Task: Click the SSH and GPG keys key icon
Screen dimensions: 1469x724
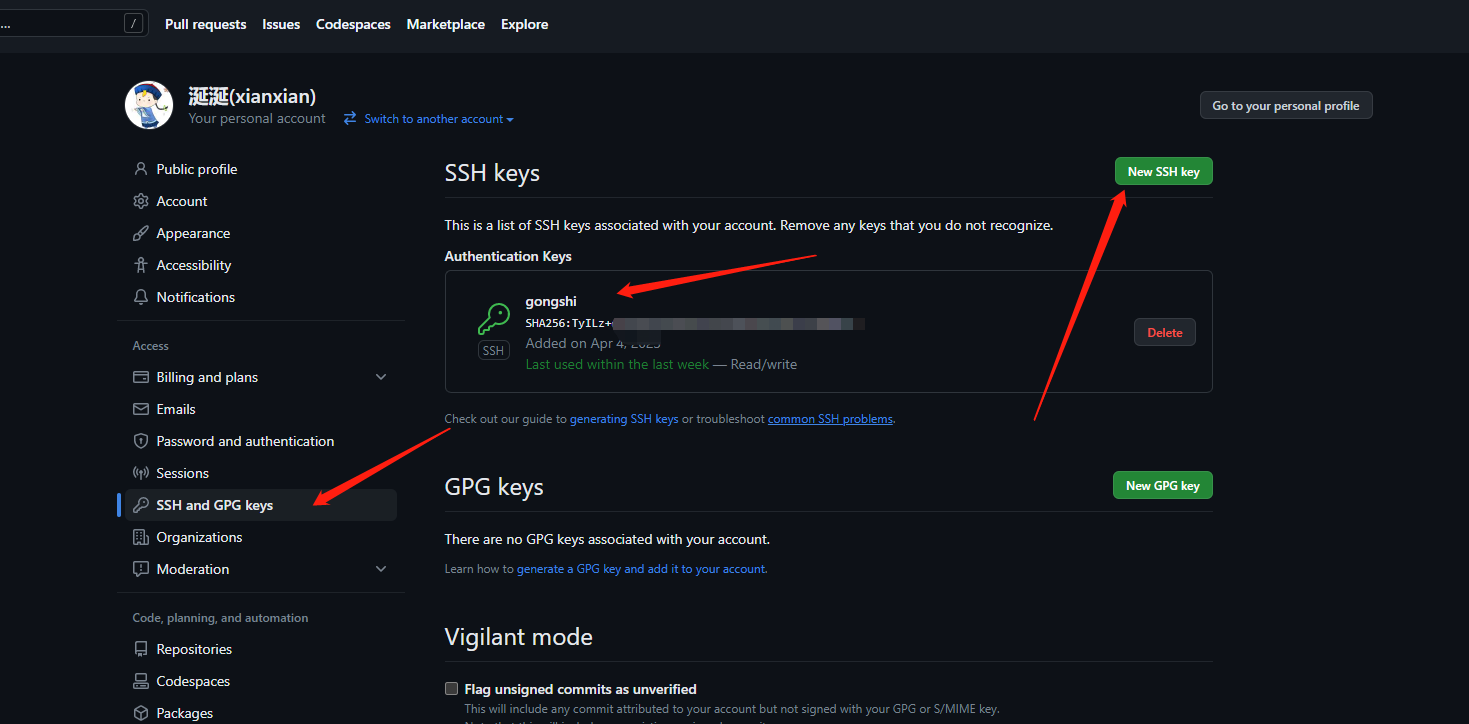Action: 141,505
